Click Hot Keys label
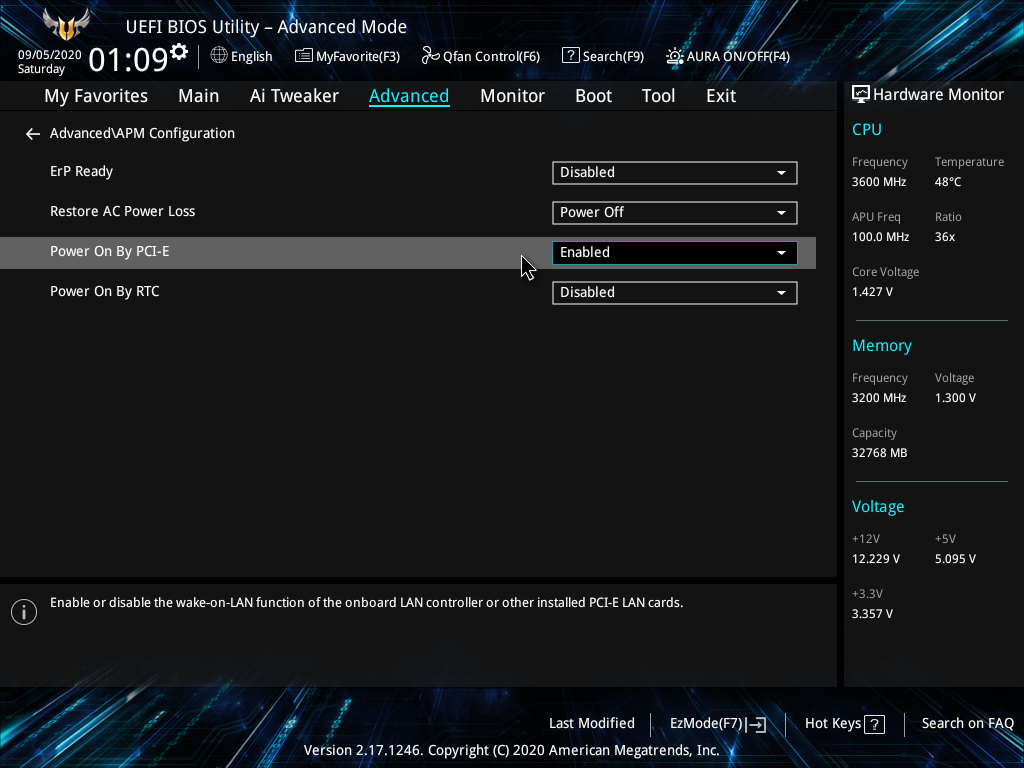Screen dimensions: 1024x768 click(x=833, y=724)
